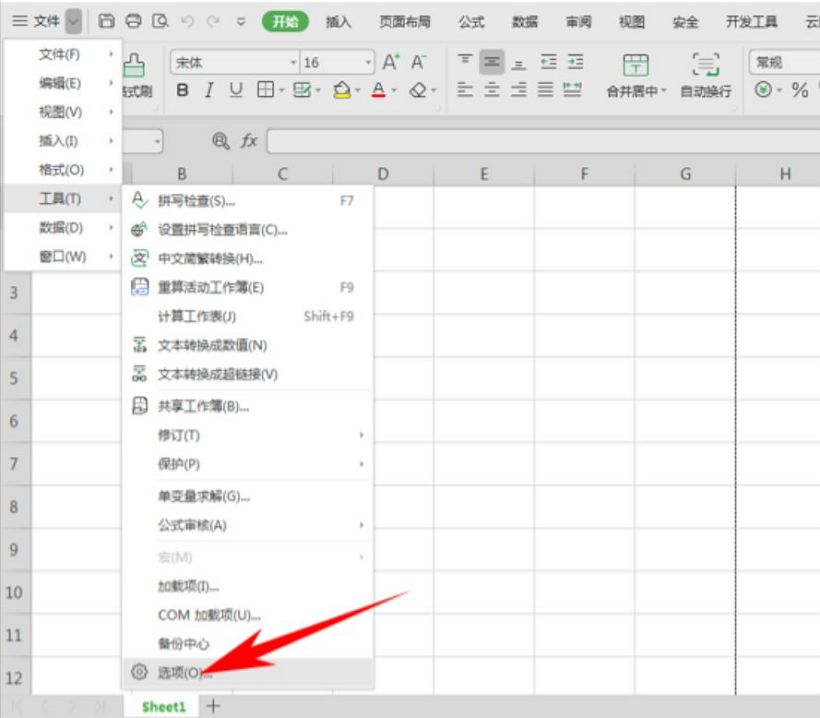Open the font name dropdown
The width and height of the screenshot is (820, 718).
point(294,63)
